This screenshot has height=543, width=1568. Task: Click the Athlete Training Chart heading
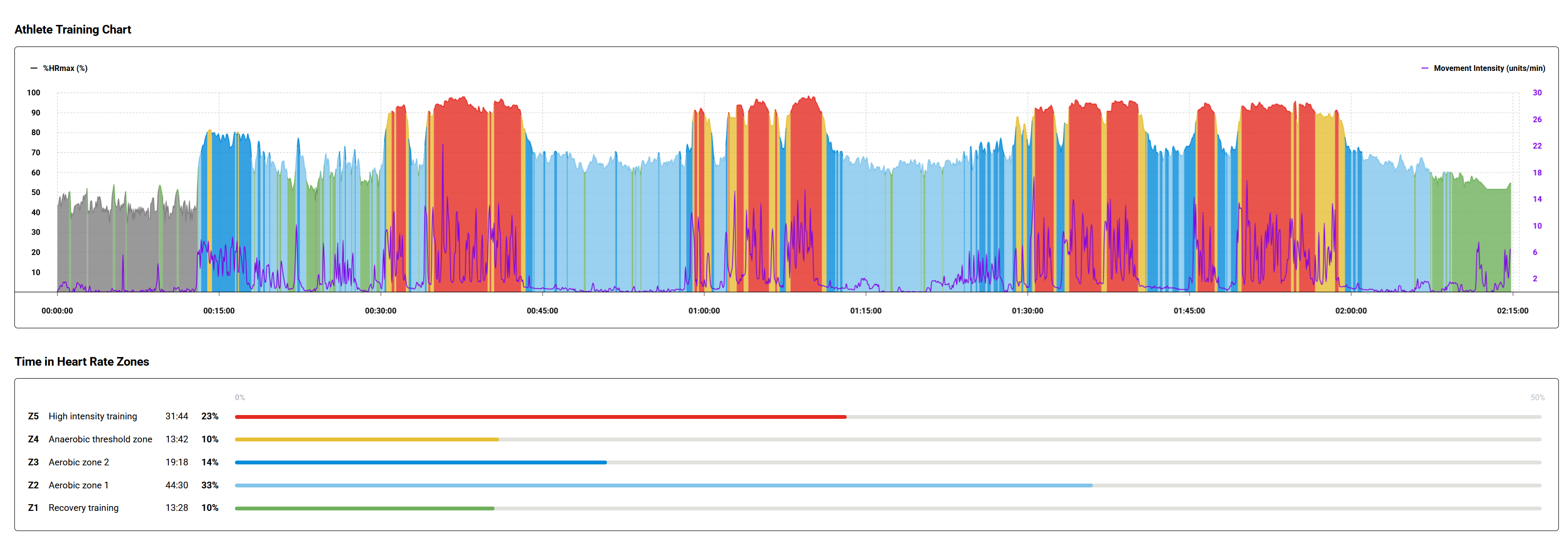(73, 29)
